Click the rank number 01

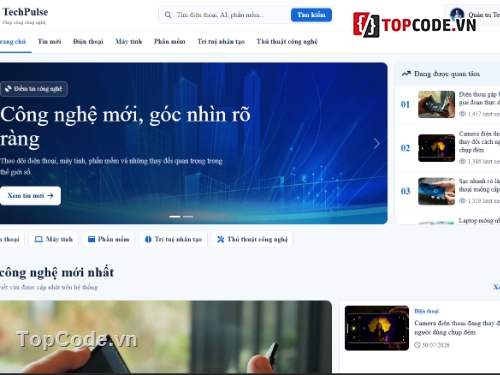(x=405, y=105)
